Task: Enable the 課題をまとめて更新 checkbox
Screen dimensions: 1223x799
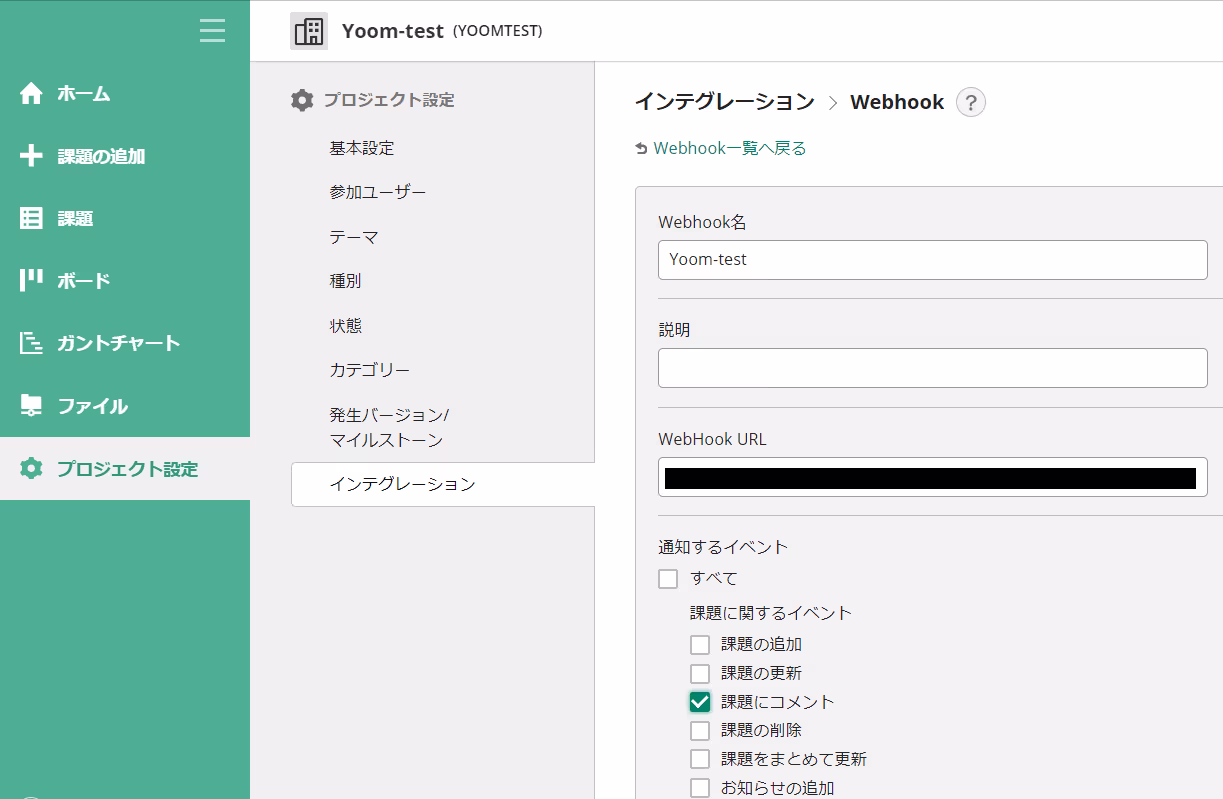Action: point(700,759)
